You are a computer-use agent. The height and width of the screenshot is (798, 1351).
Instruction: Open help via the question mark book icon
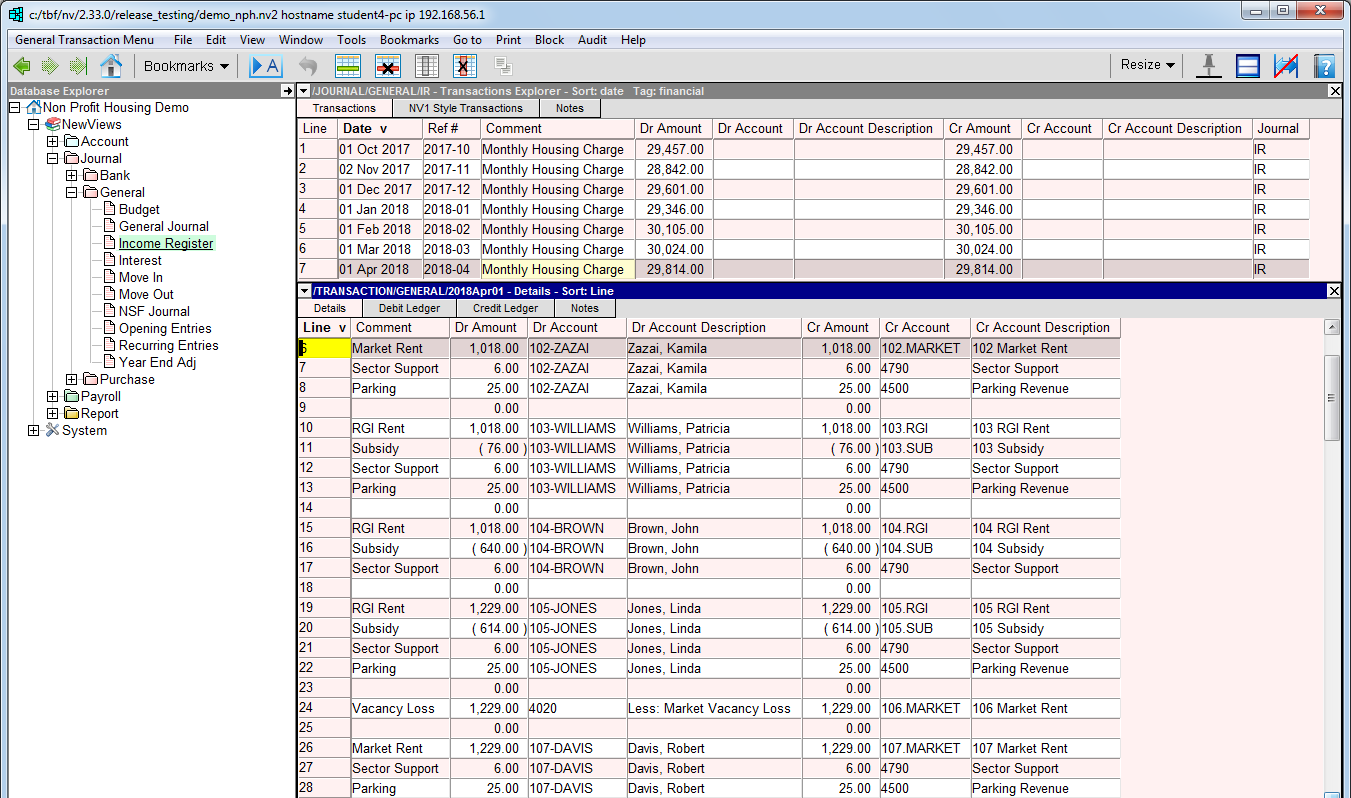coord(1324,66)
